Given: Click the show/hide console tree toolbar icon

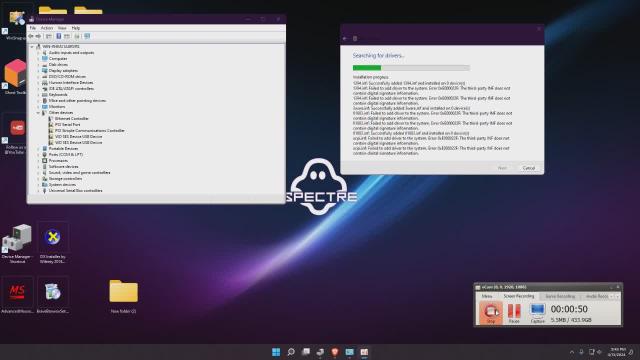Looking at the screenshot, I should click(x=49, y=36).
